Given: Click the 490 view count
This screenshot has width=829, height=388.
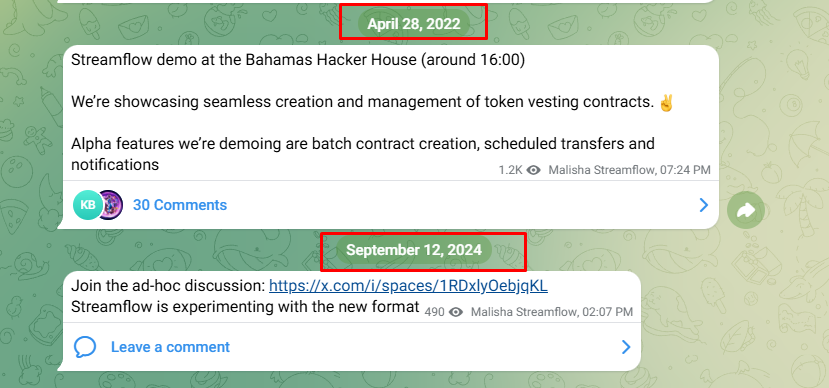Looking at the screenshot, I should click(435, 312).
